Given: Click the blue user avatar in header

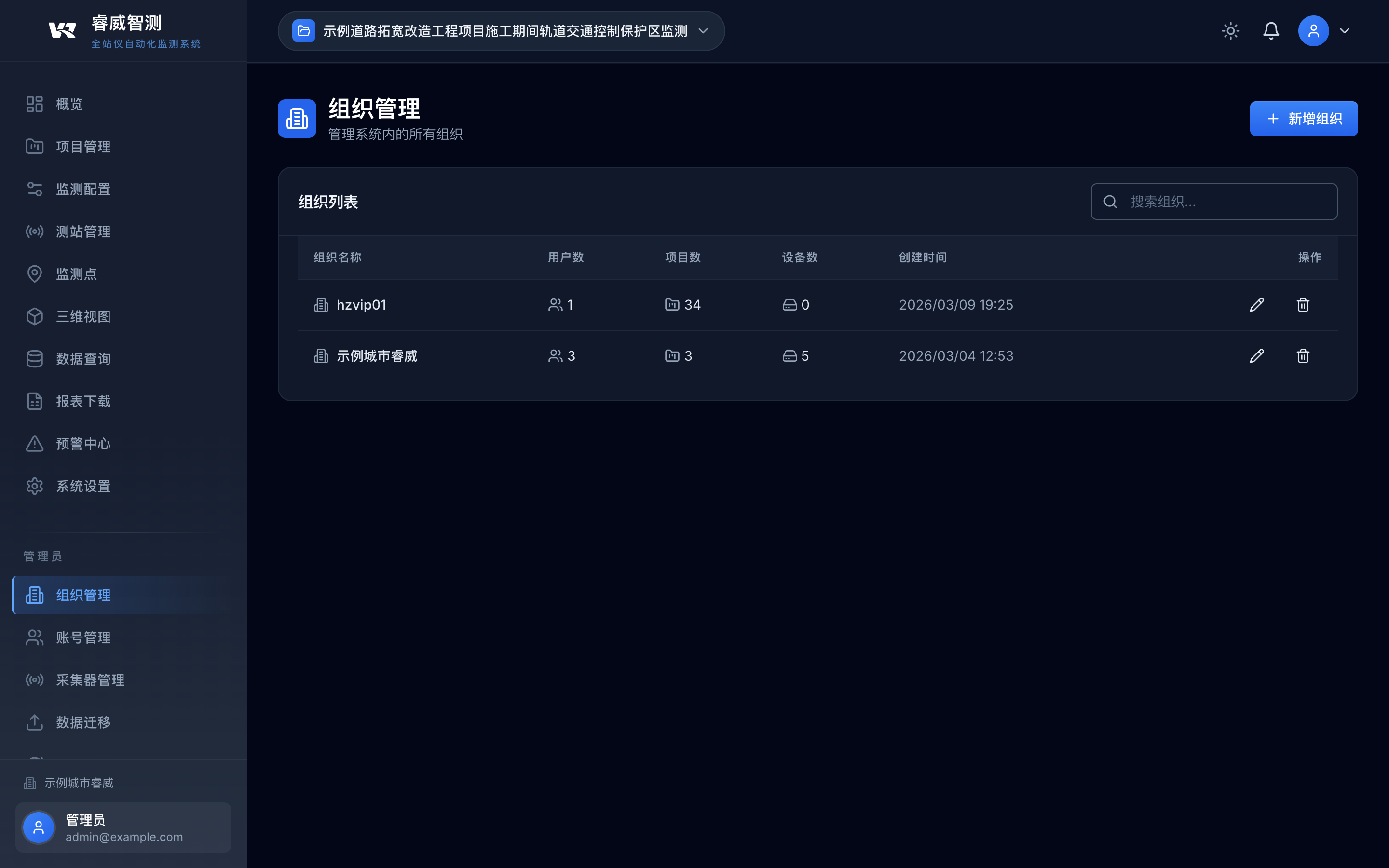Looking at the screenshot, I should 1313,31.
